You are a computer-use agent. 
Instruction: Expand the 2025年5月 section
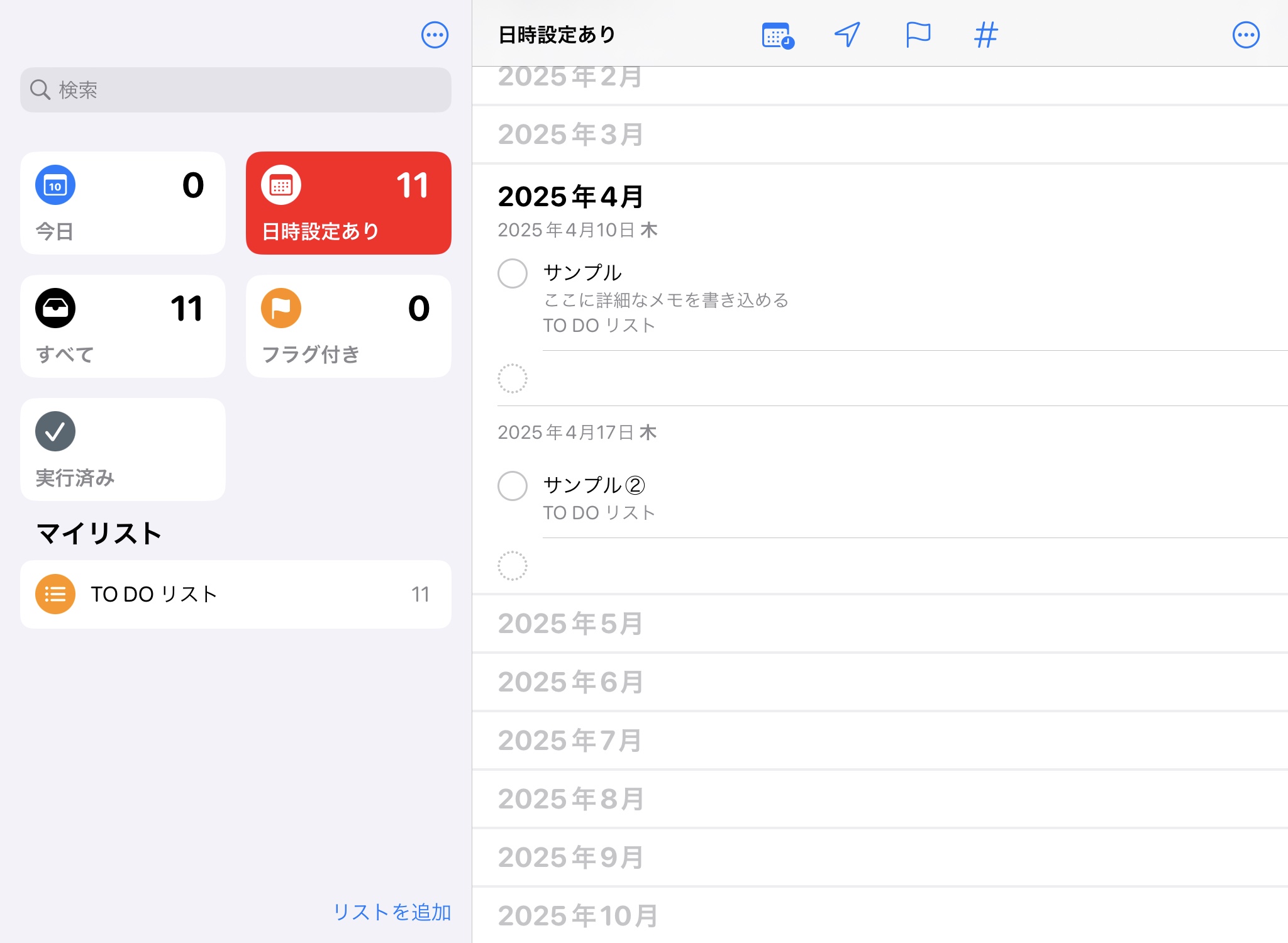tap(570, 624)
